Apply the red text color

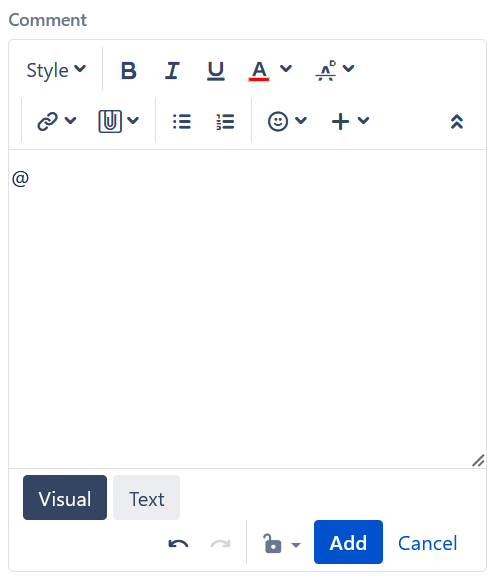[259, 71]
